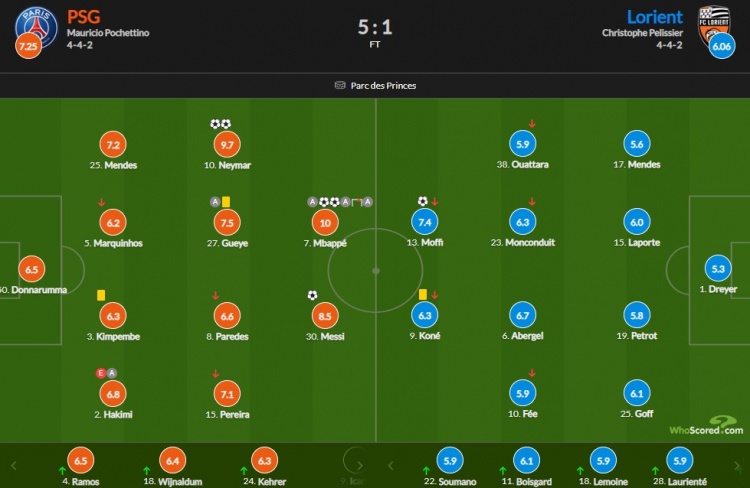Show next PSG substitutes with right chevron
This screenshot has height=488, width=750.
pos(360,466)
